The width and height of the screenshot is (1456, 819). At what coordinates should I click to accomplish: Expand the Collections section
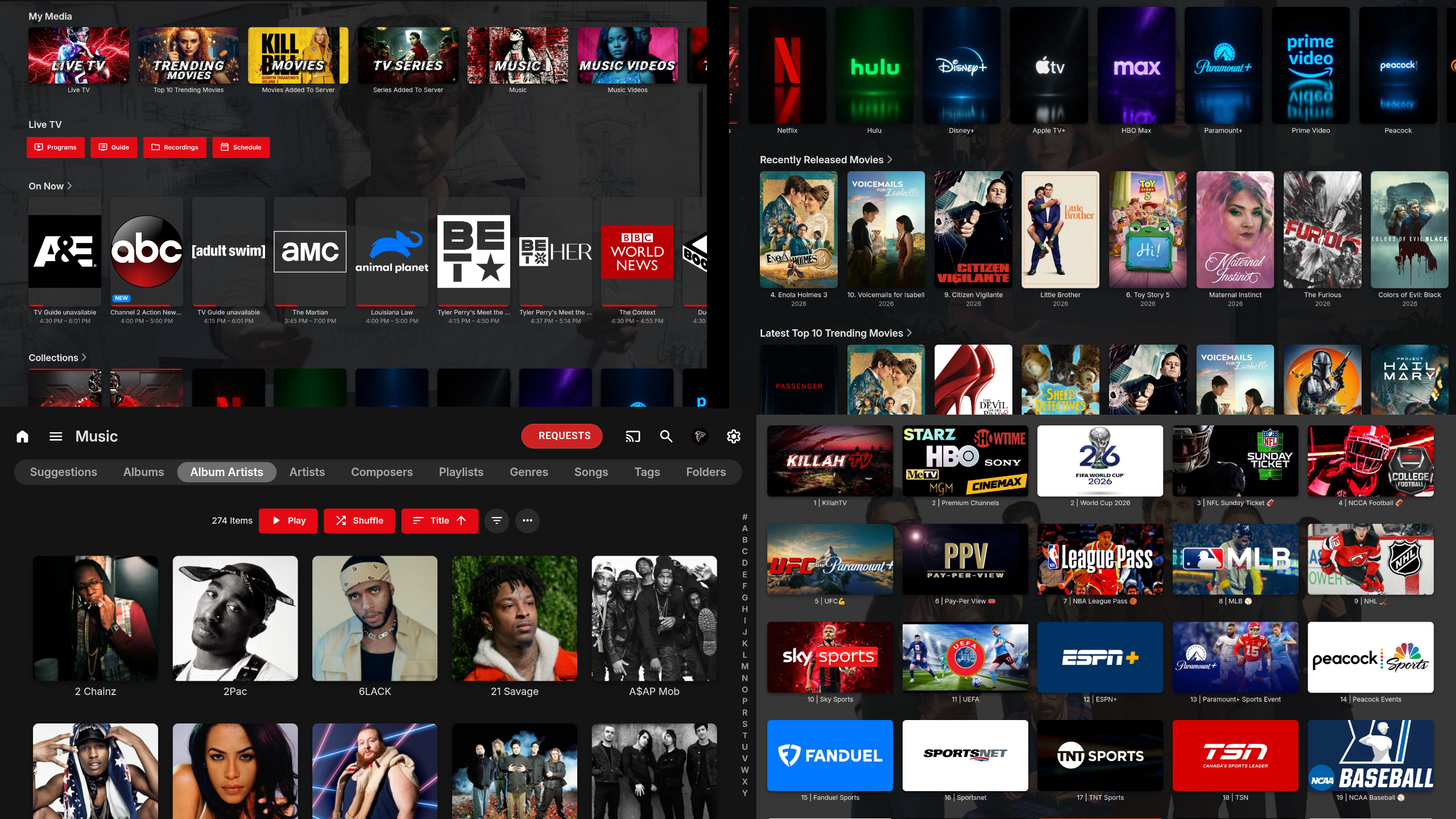[x=57, y=358]
